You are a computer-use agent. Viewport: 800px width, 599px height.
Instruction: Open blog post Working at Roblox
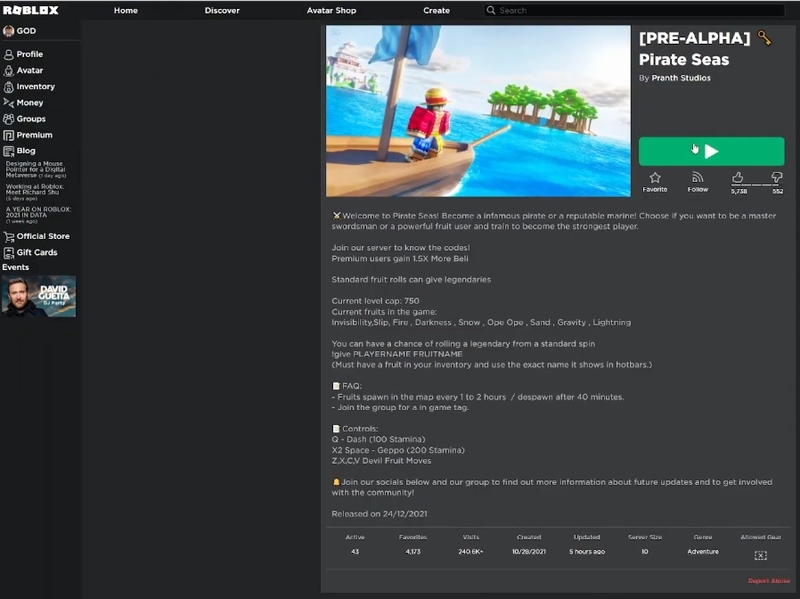tap(35, 192)
